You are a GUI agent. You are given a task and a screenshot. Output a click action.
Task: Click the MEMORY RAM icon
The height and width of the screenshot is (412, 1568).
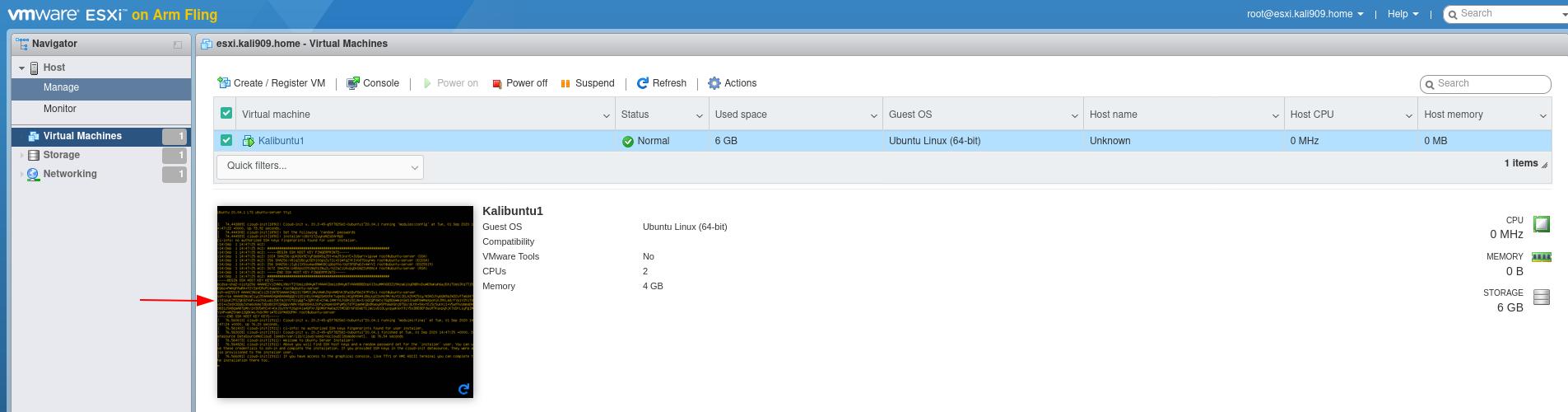pos(1542,257)
